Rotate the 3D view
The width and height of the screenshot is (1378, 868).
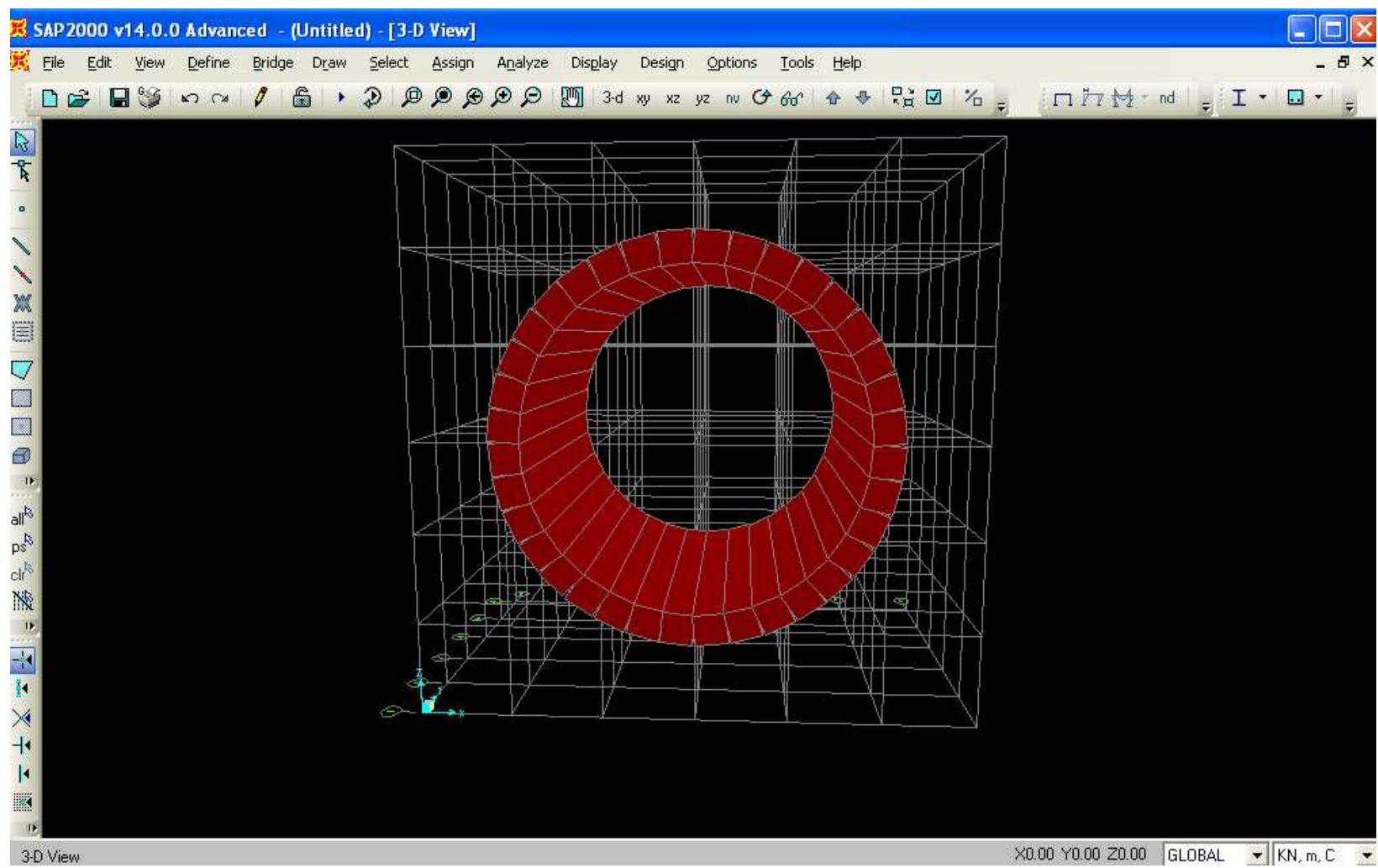(760, 98)
